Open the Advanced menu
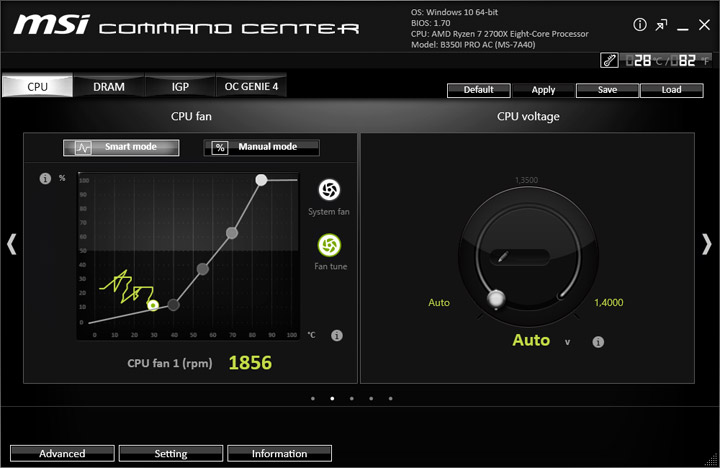The image size is (720, 468). click(62, 453)
